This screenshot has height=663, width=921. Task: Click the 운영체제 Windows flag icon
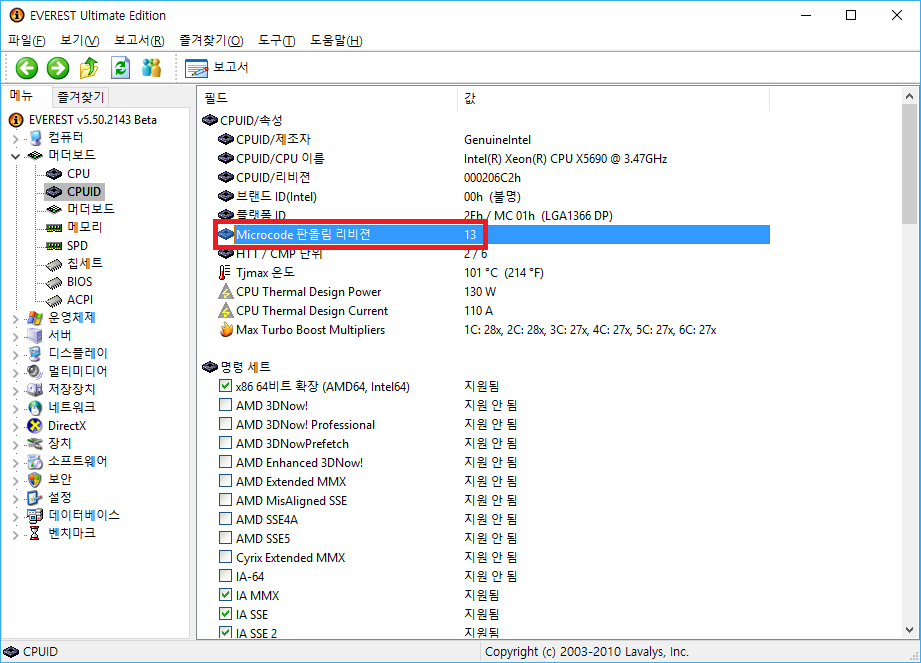click(x=35, y=318)
